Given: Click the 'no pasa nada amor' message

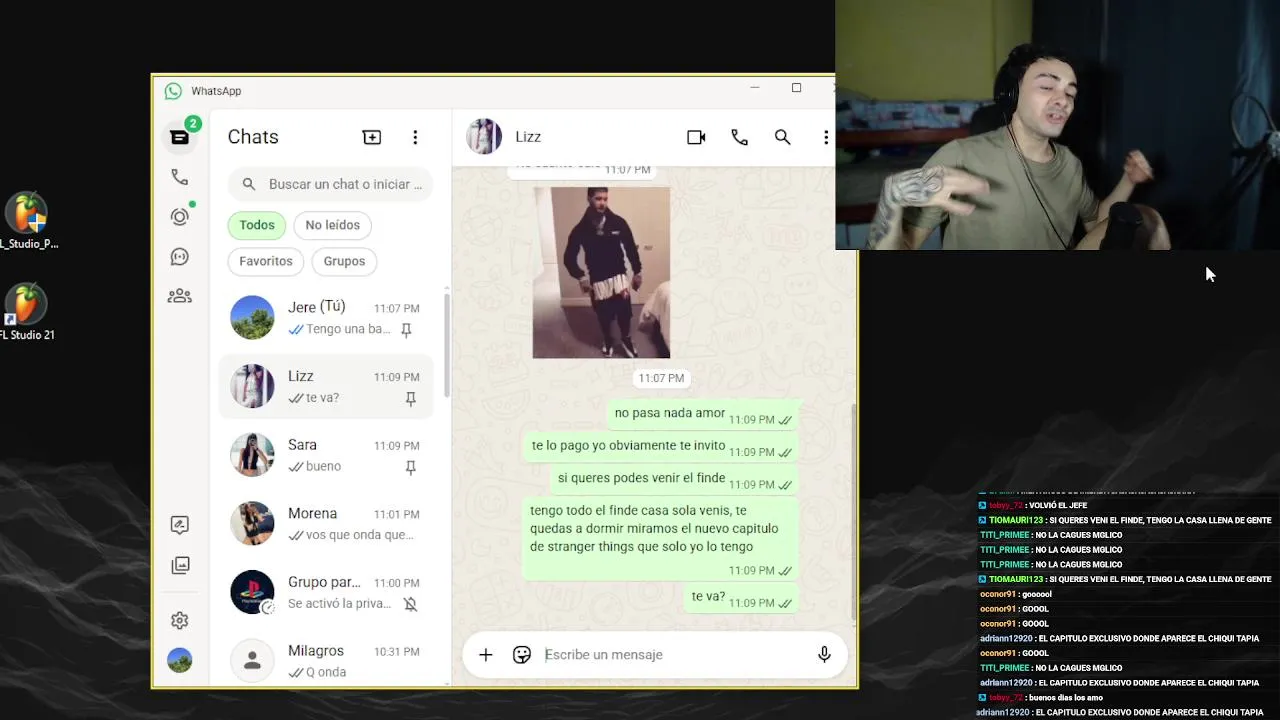Looking at the screenshot, I should (x=702, y=414).
